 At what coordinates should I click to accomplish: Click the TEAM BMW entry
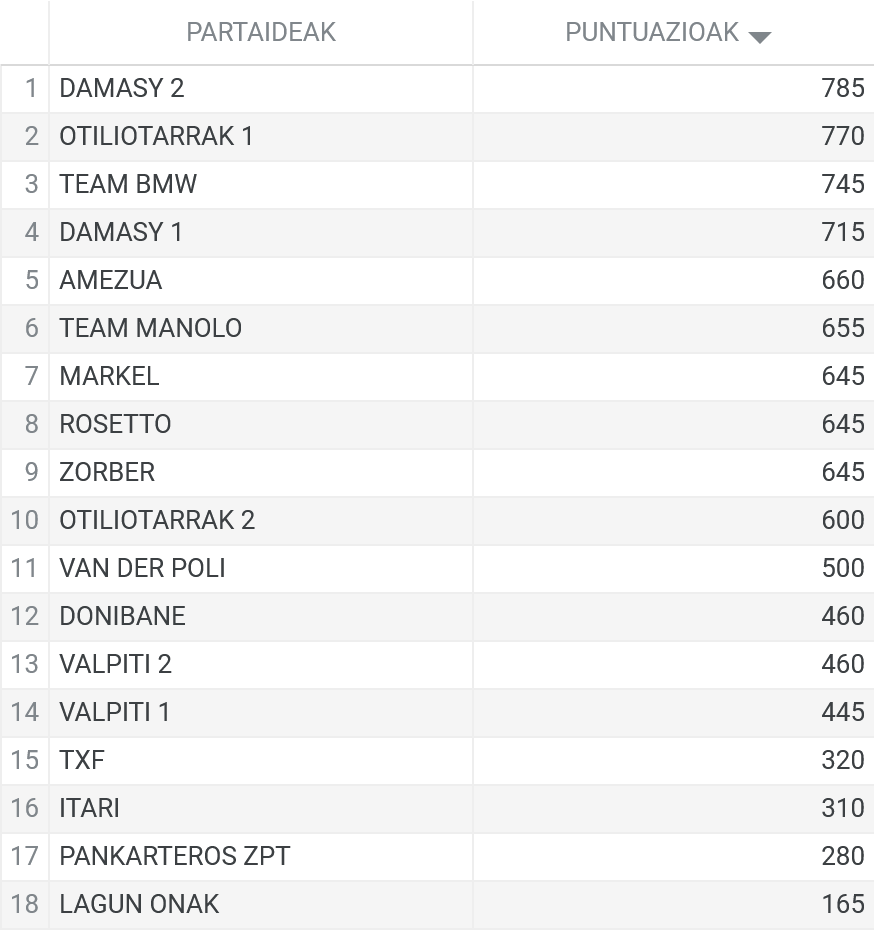261,184
